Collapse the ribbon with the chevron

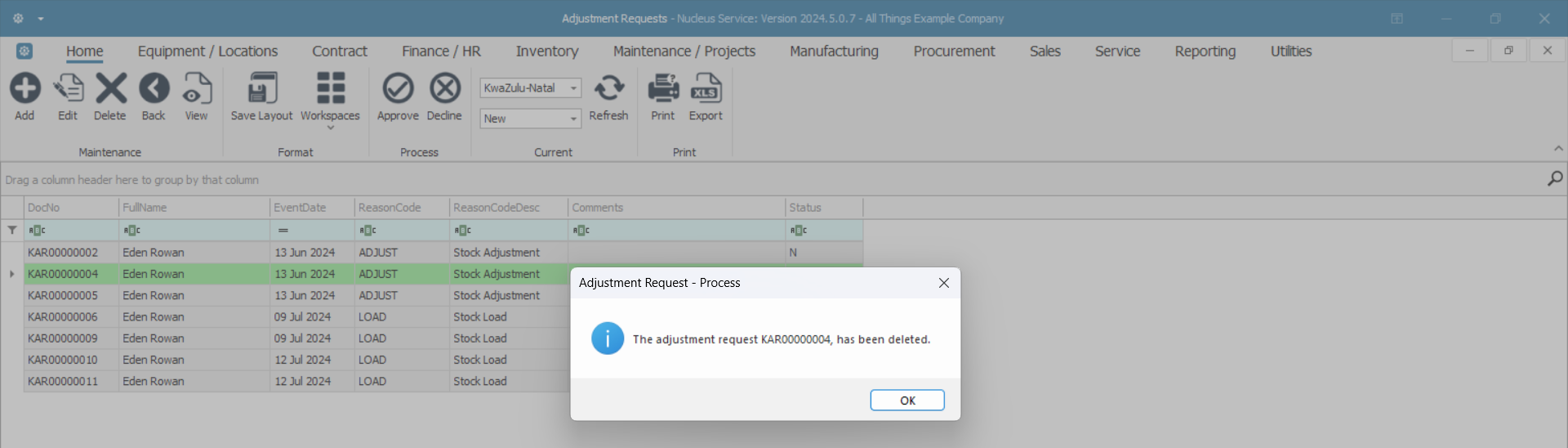(1558, 149)
